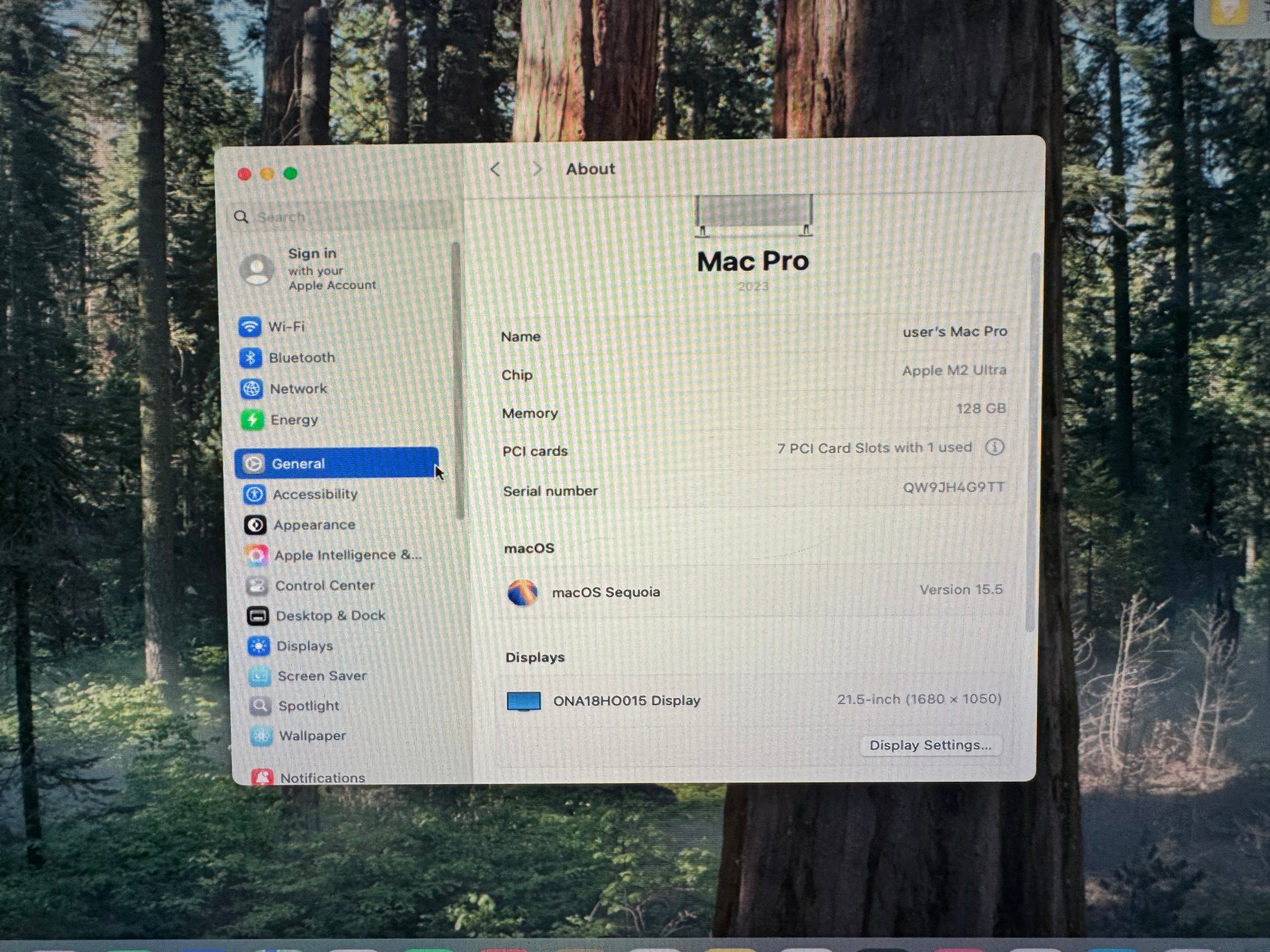The width and height of the screenshot is (1270, 952).
Task: Click PCI cards info circle icon
Action: [994, 447]
